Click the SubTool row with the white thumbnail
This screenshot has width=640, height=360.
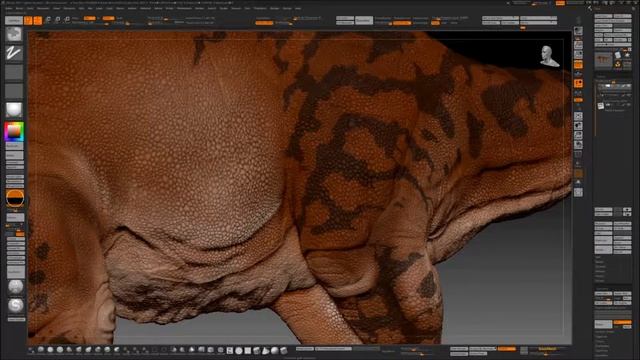tap(614, 106)
